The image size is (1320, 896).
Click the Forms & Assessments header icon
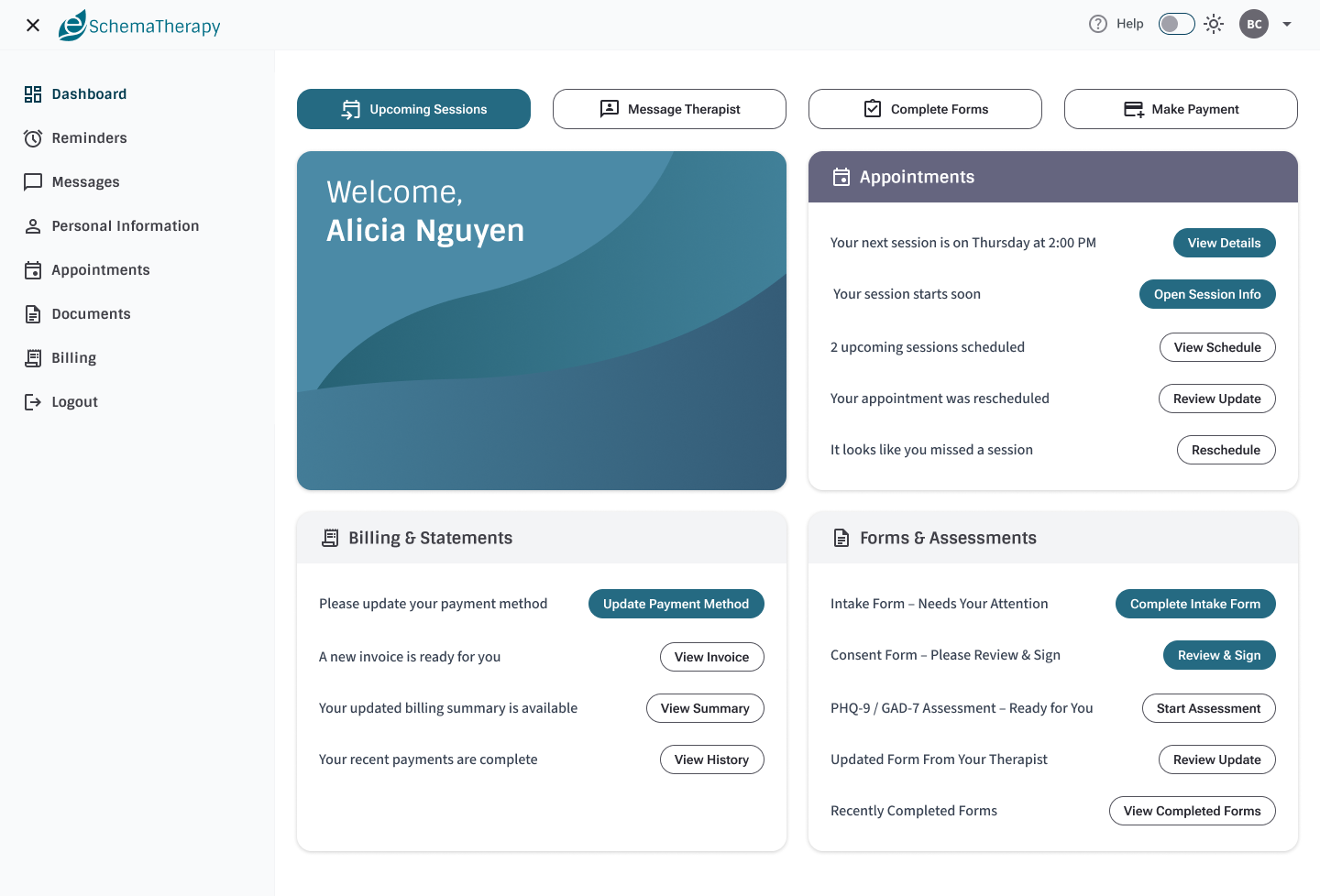click(841, 538)
